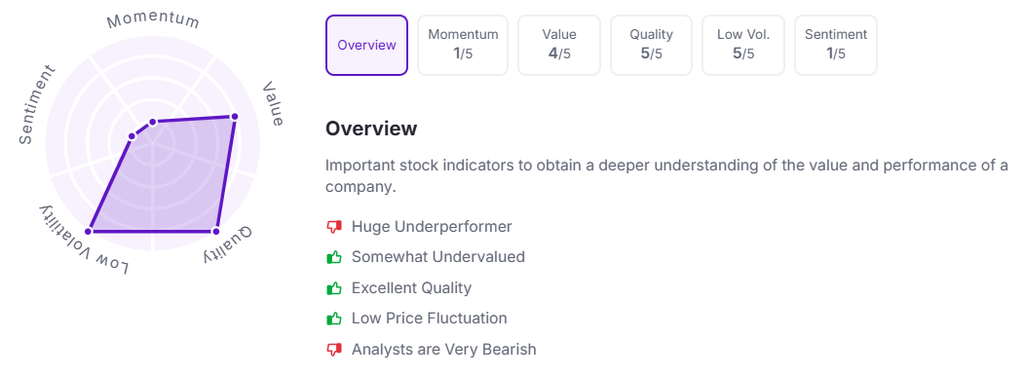Click the Quality data point on radar chart
This screenshot has width=1024, height=372.
click(x=216, y=231)
